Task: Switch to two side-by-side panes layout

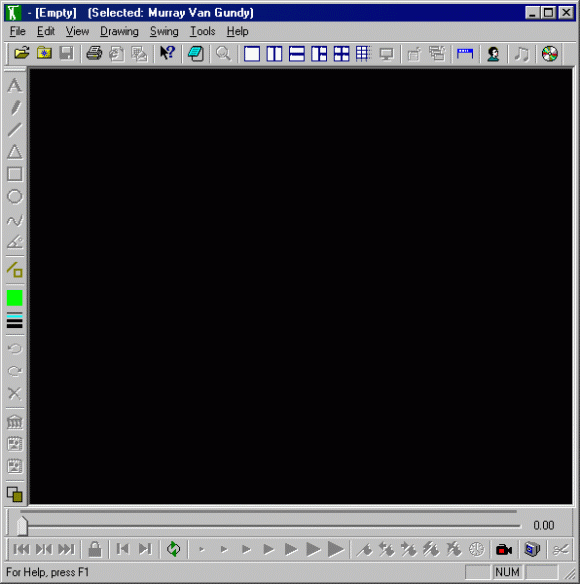Action: tap(274, 54)
